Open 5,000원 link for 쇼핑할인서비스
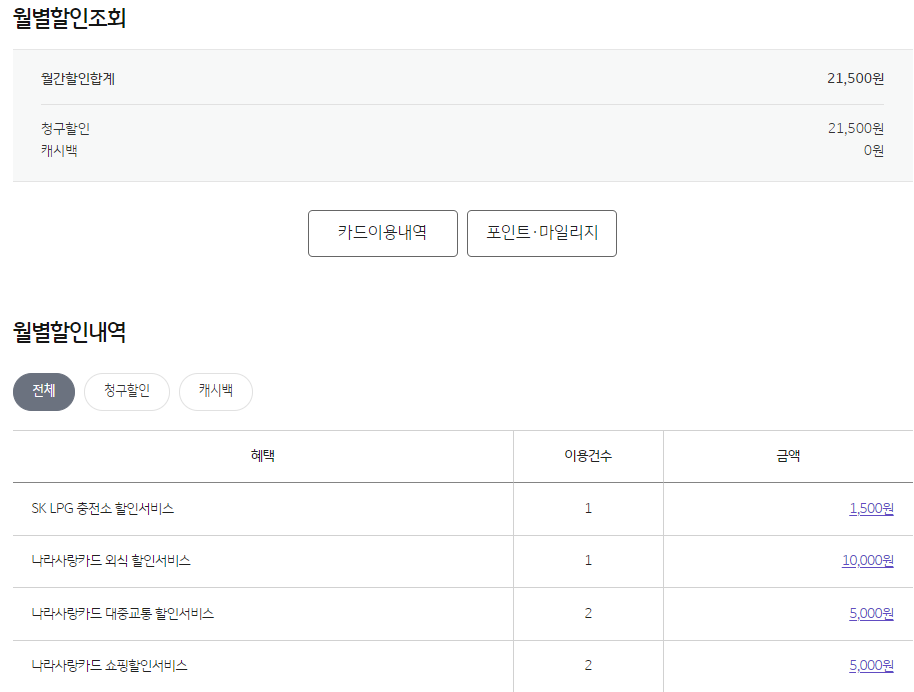 pyautogui.click(x=871, y=666)
